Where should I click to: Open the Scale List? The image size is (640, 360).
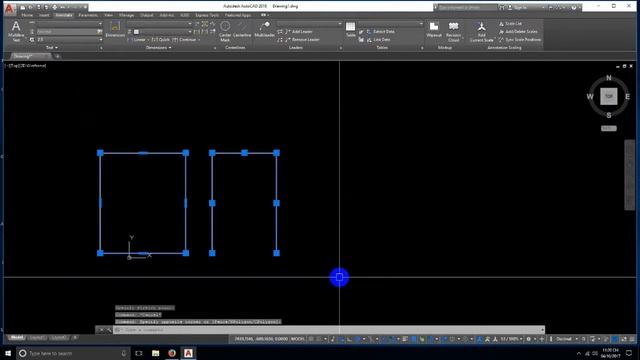coord(510,24)
